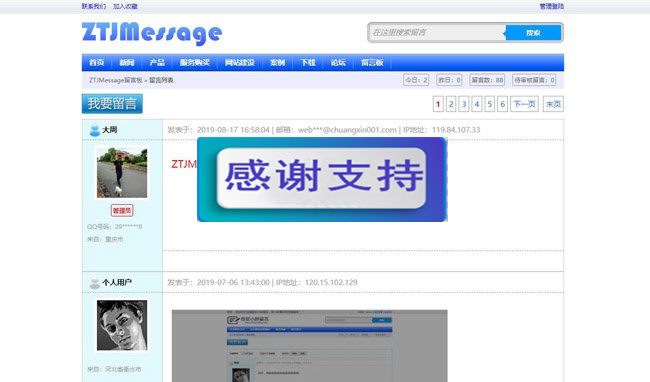Click the gray user icon beside 个人用户
This screenshot has width=650, height=382.
(x=95, y=283)
